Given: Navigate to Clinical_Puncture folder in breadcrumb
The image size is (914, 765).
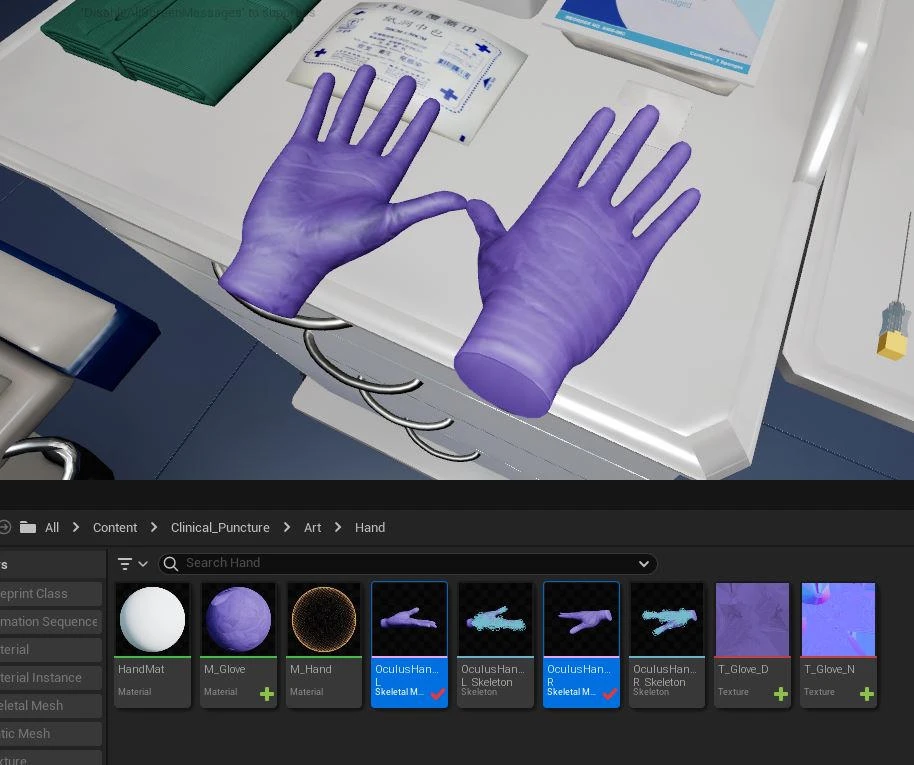Looking at the screenshot, I should click(220, 528).
